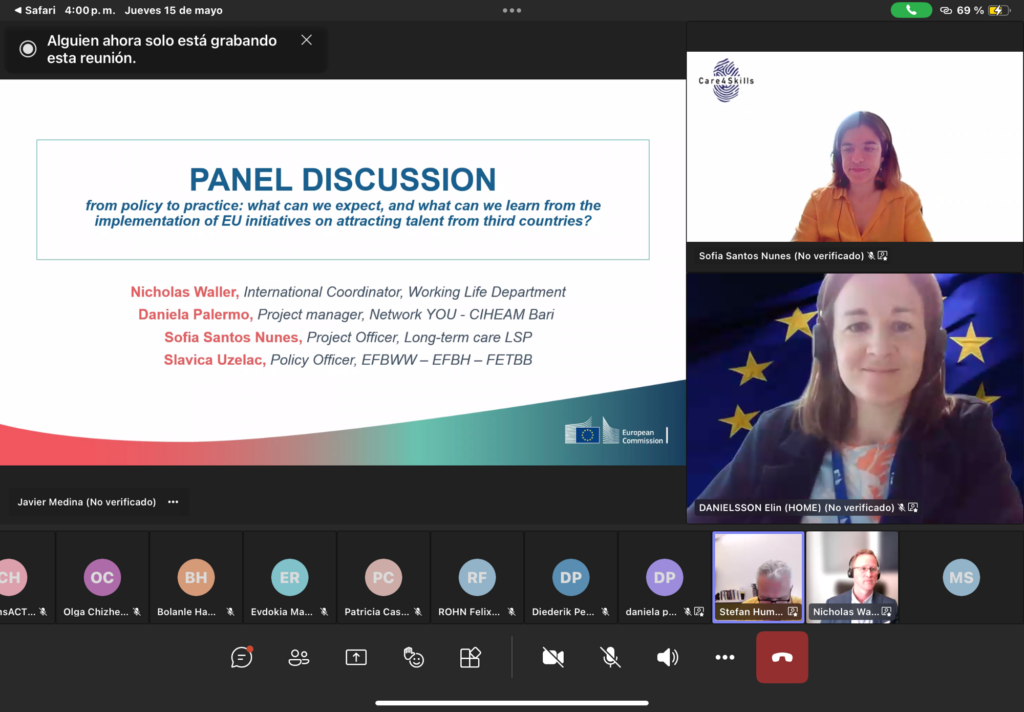Select Sofia Santos Nunes video tile
Viewport: 1024px width, 712px height.
[x=855, y=160]
